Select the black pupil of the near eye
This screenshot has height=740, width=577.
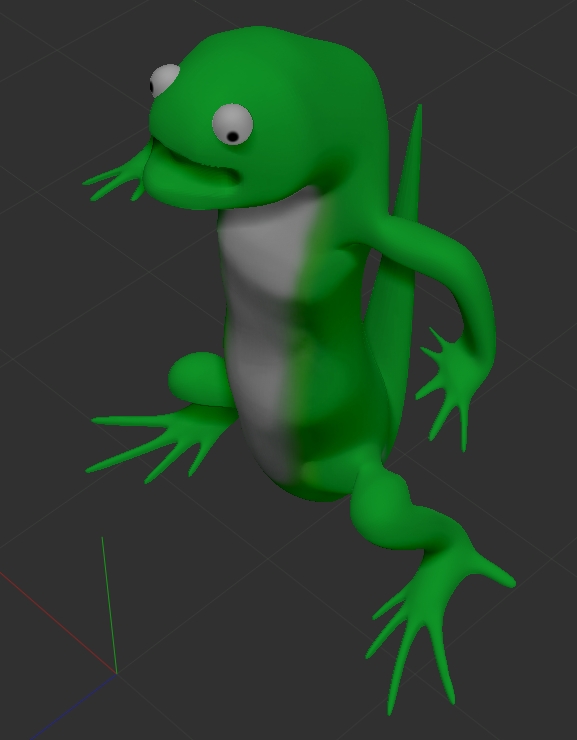click(x=233, y=137)
